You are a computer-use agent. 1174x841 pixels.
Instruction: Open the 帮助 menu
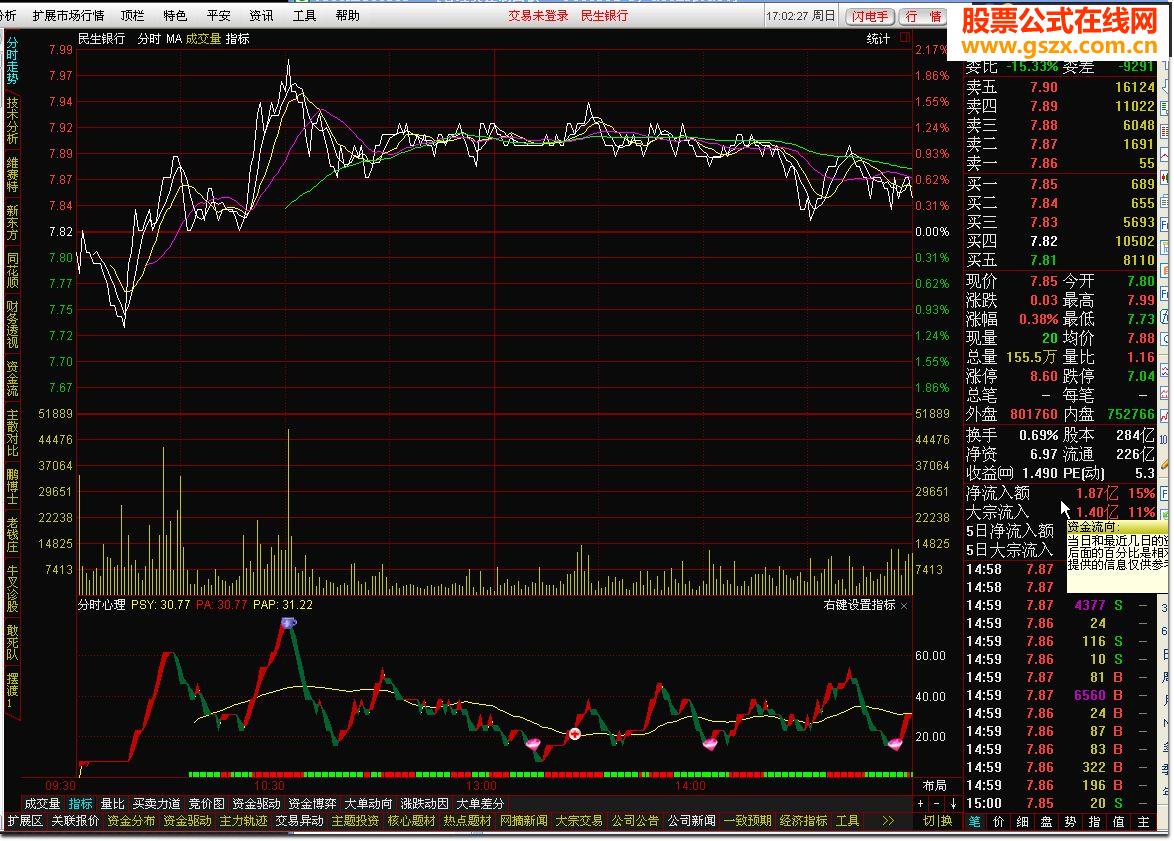[347, 15]
